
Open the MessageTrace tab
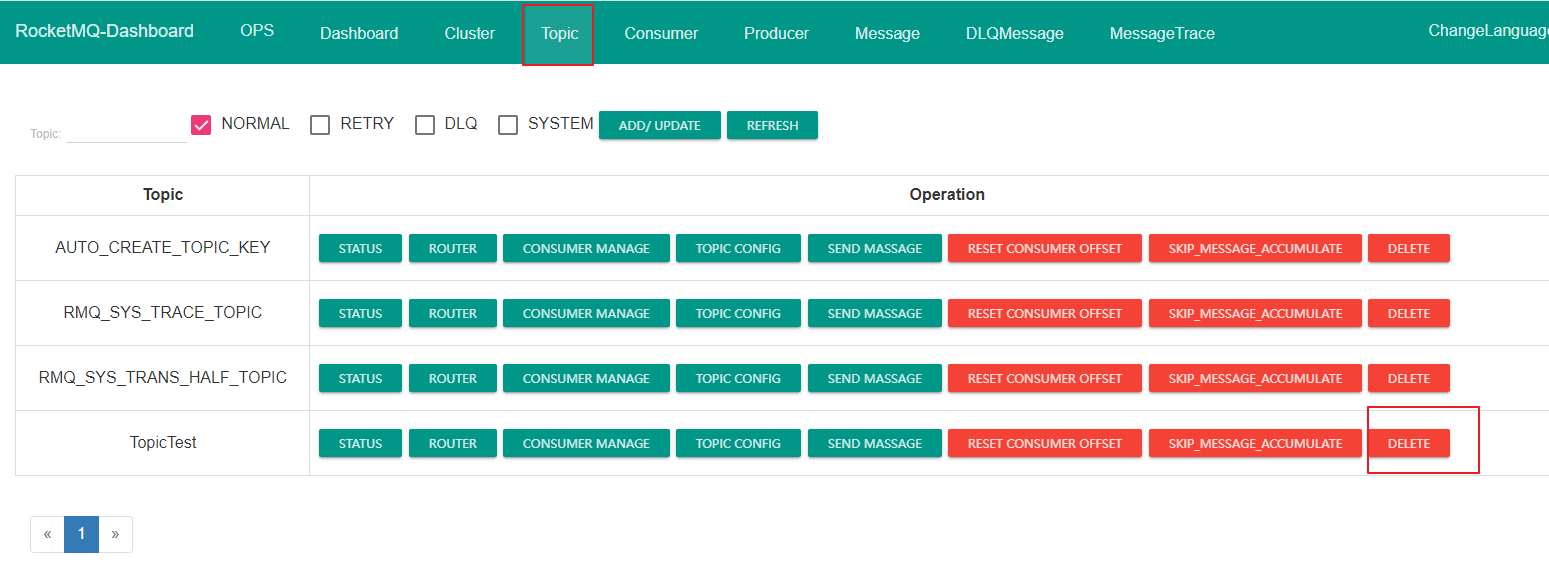point(1162,33)
